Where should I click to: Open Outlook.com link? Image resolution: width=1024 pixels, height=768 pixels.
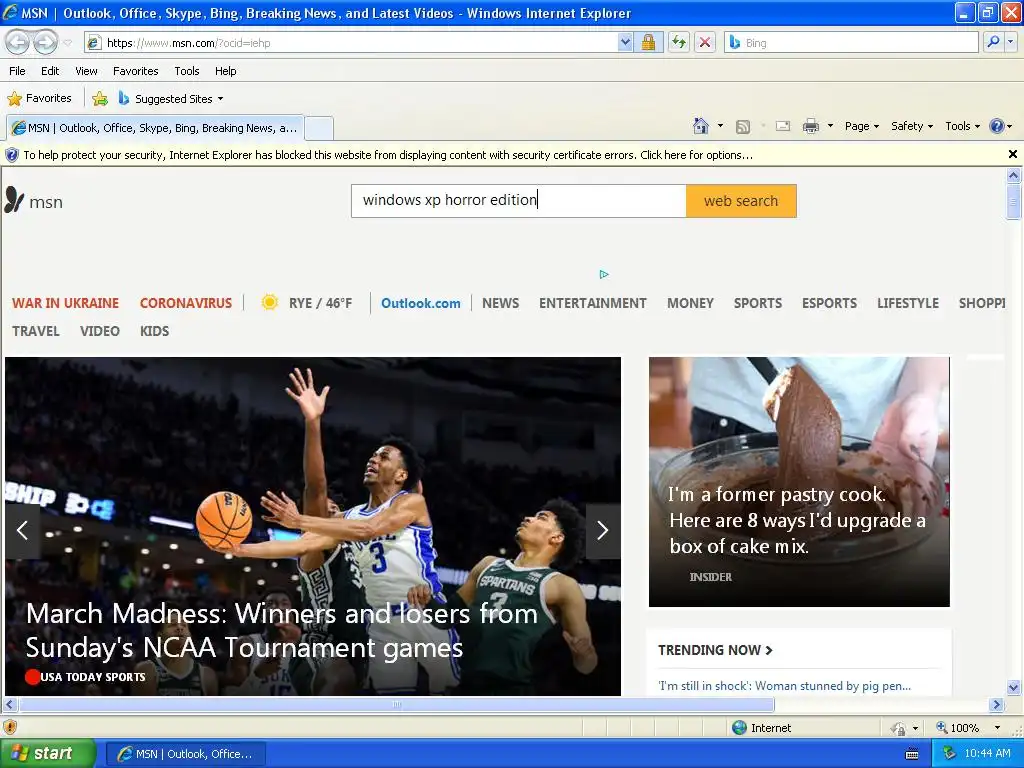(421, 303)
